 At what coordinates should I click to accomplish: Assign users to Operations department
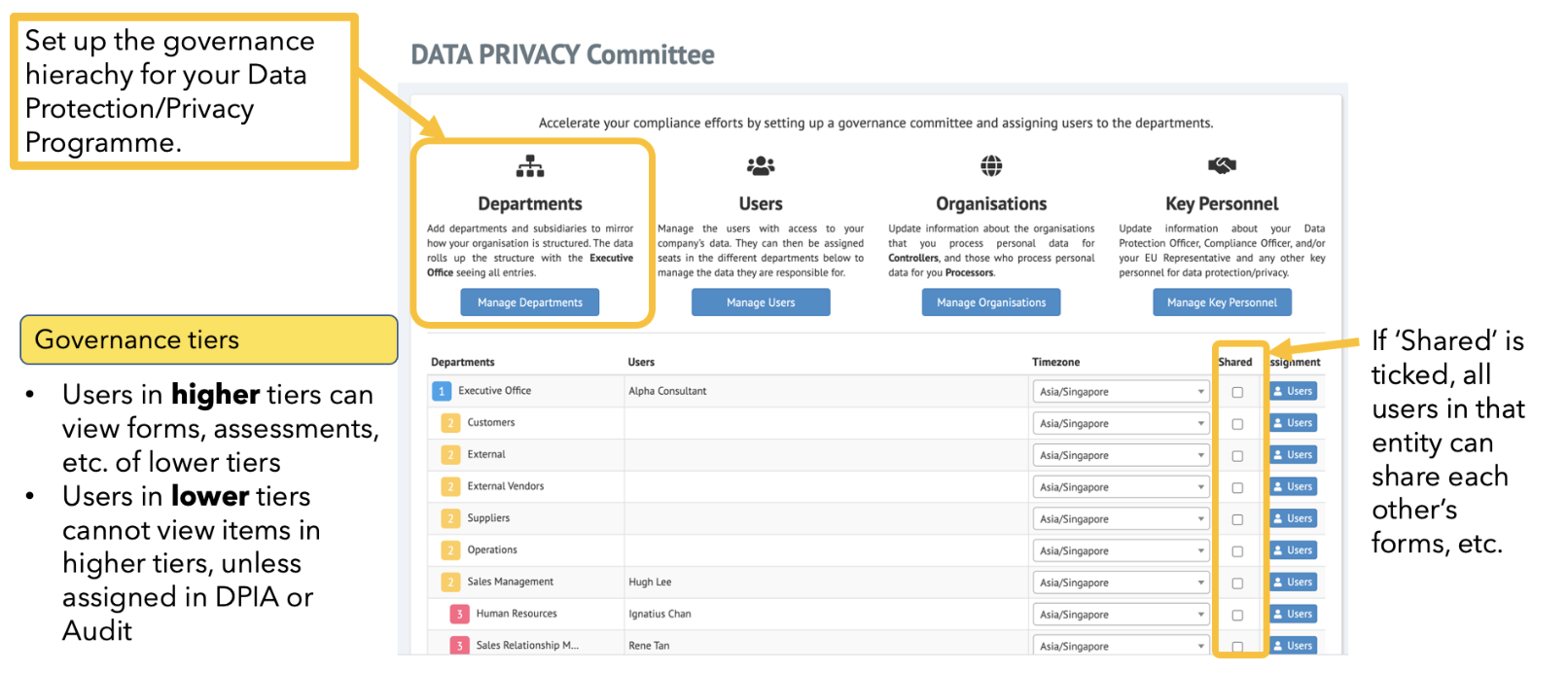(x=1294, y=550)
